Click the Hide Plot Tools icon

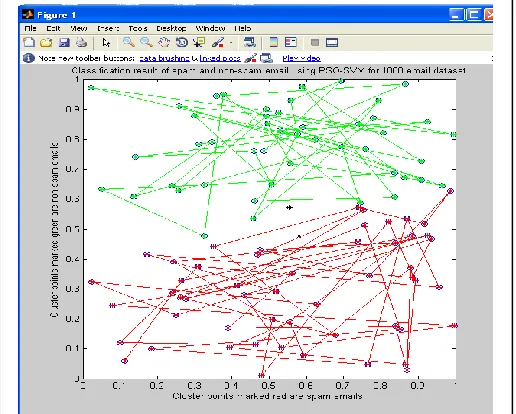click(315, 42)
